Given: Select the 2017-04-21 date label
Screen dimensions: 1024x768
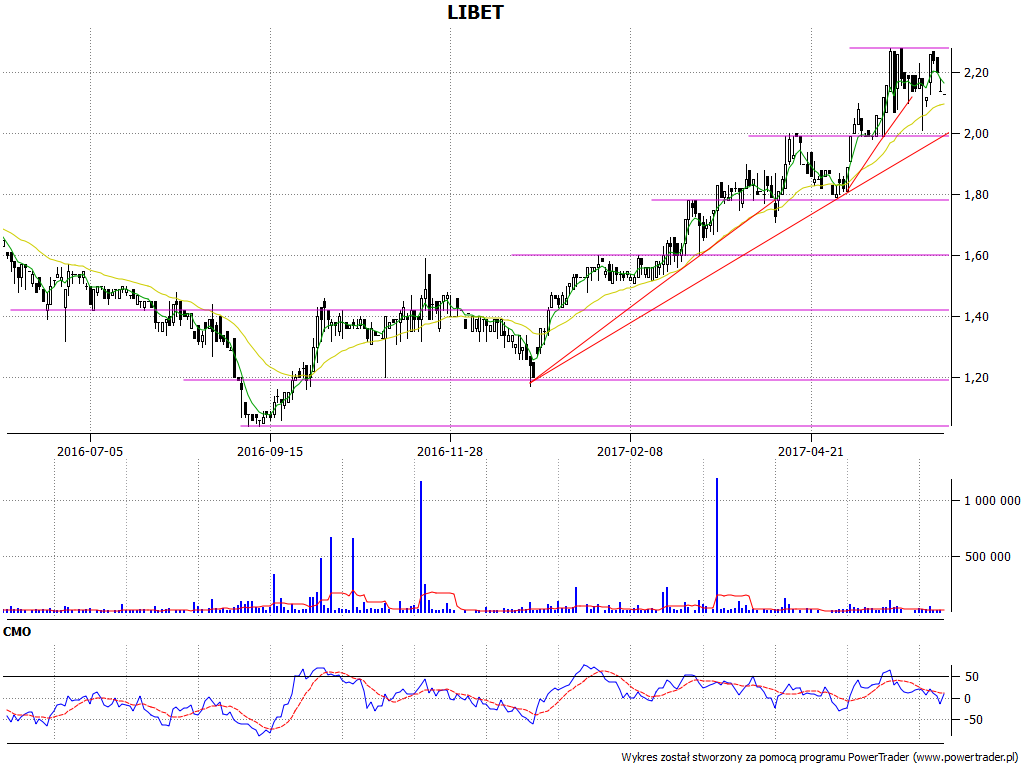Looking at the screenshot, I should (810, 451).
